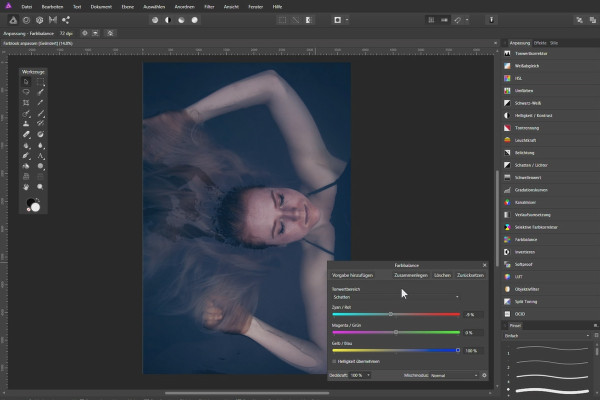Open the Tonwertbereich Schatten dropdown
The image size is (600, 400).
tap(396, 297)
